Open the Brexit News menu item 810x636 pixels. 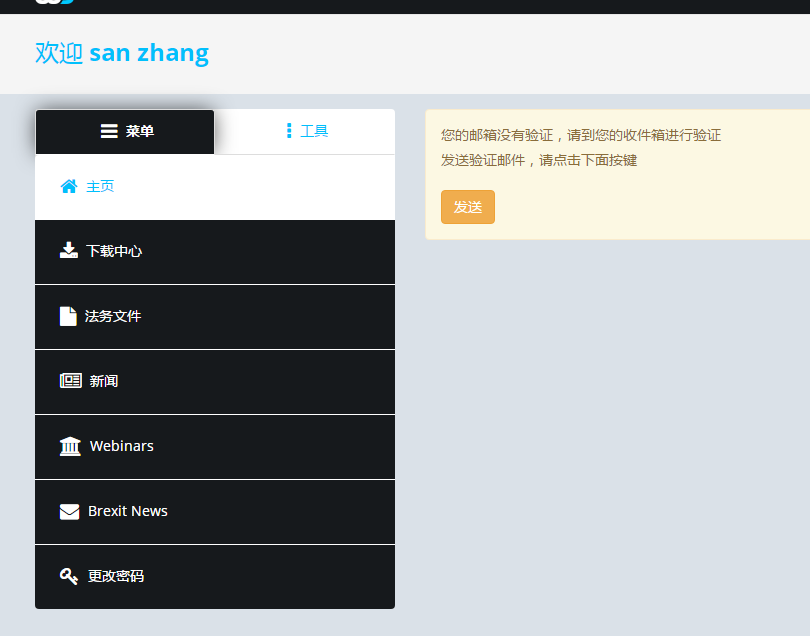pyautogui.click(x=215, y=513)
